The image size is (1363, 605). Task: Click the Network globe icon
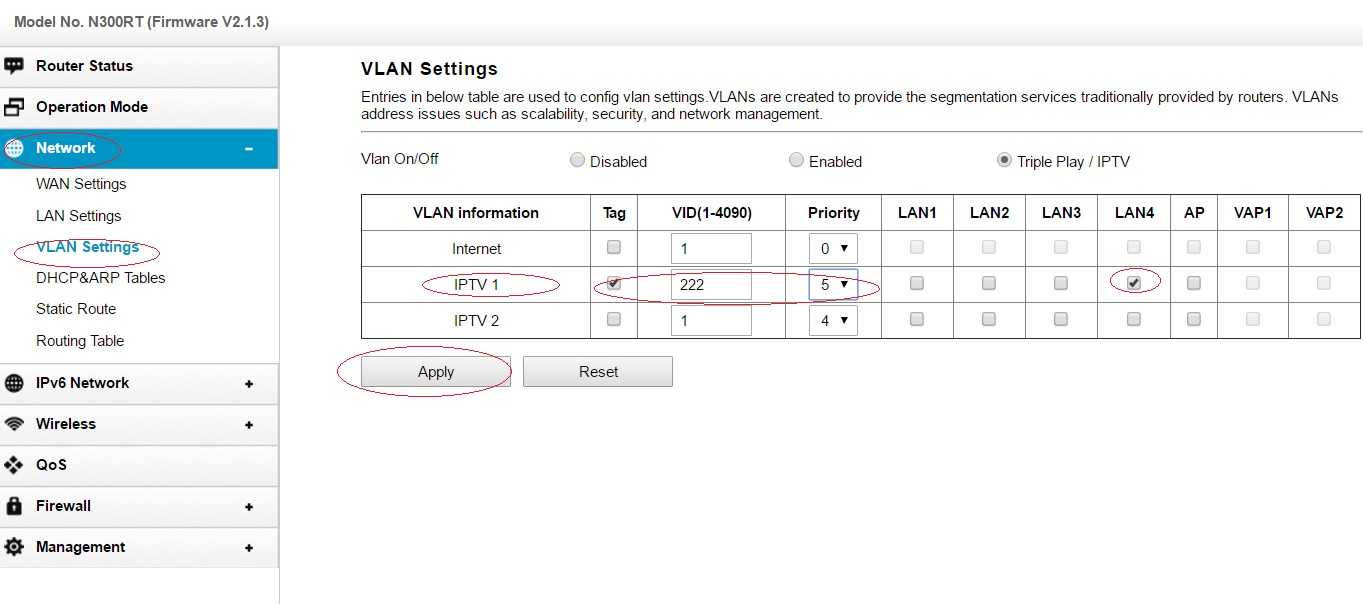point(14,148)
